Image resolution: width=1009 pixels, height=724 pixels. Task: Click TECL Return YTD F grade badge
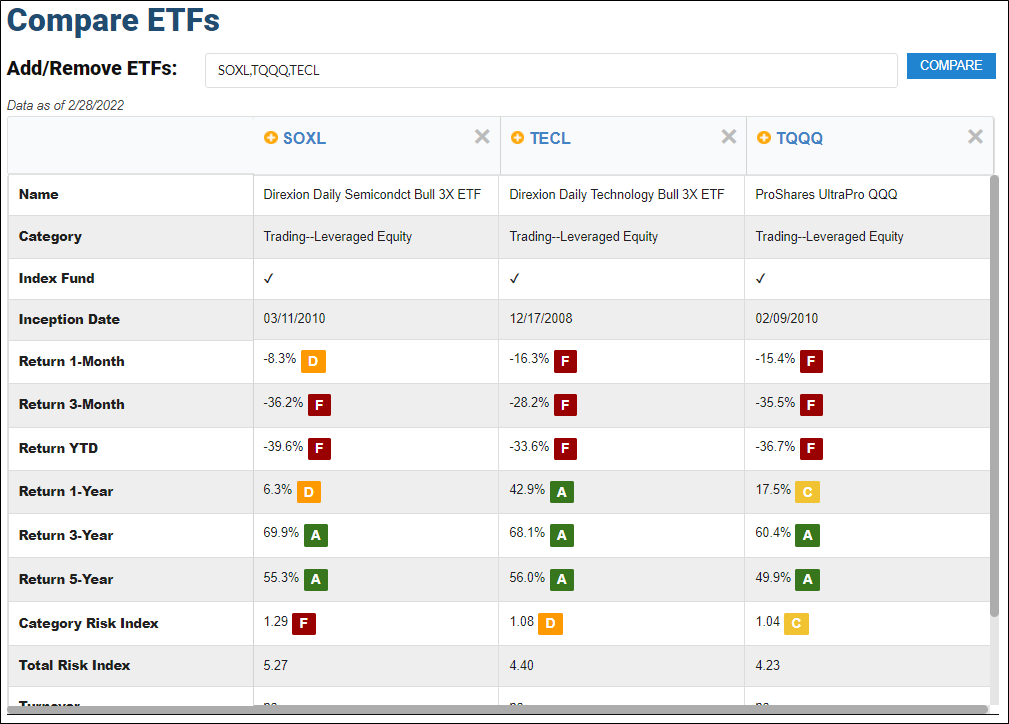click(x=565, y=449)
